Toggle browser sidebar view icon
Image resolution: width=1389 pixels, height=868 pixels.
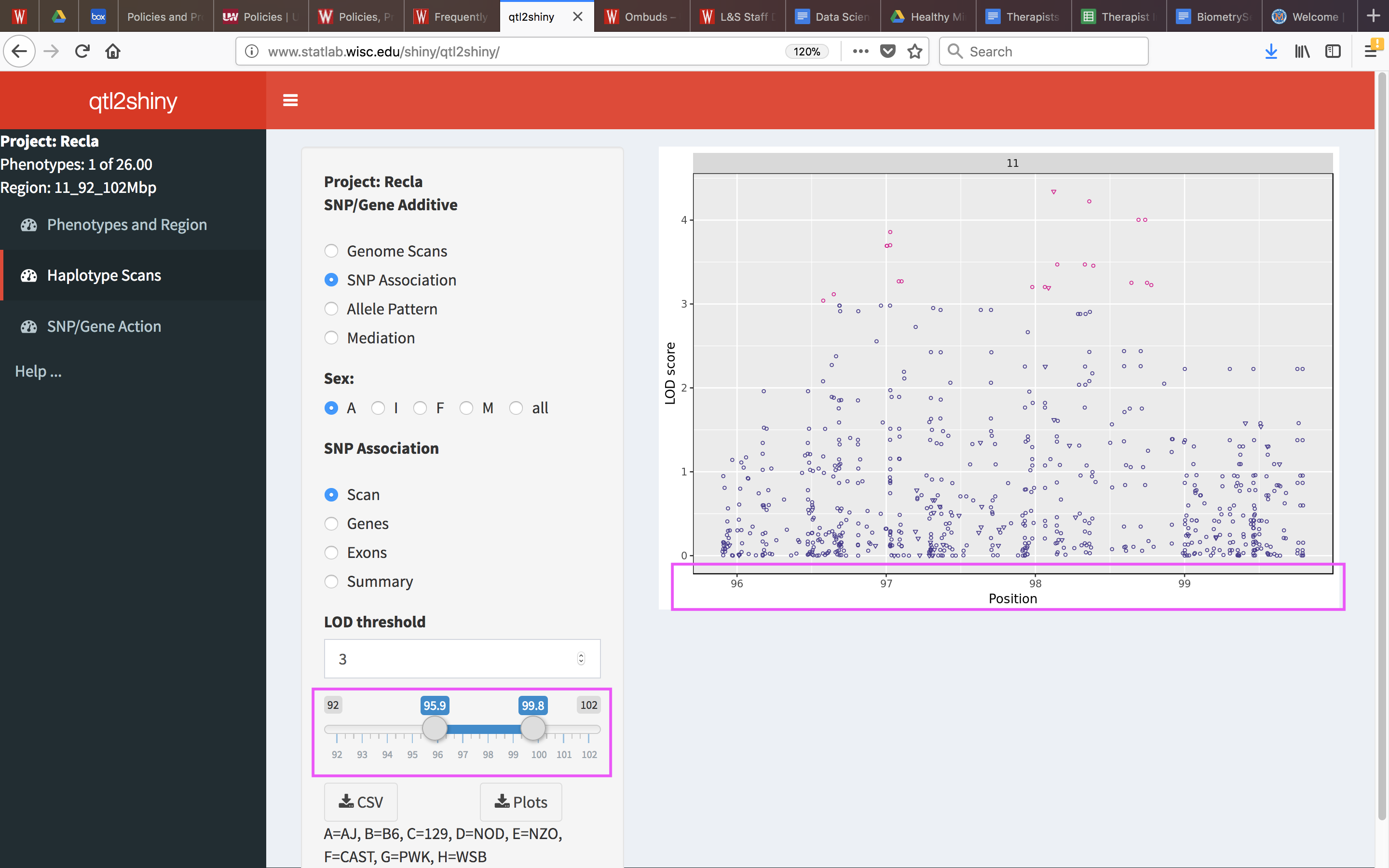click(x=1333, y=51)
